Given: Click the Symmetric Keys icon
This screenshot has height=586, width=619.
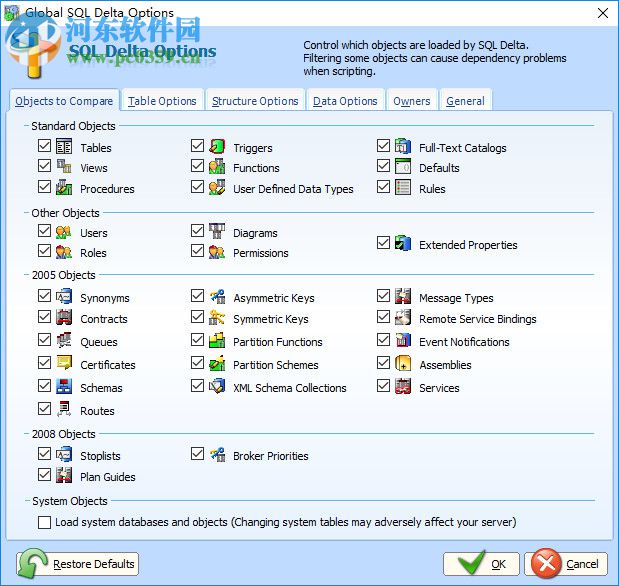Looking at the screenshot, I should (217, 317).
